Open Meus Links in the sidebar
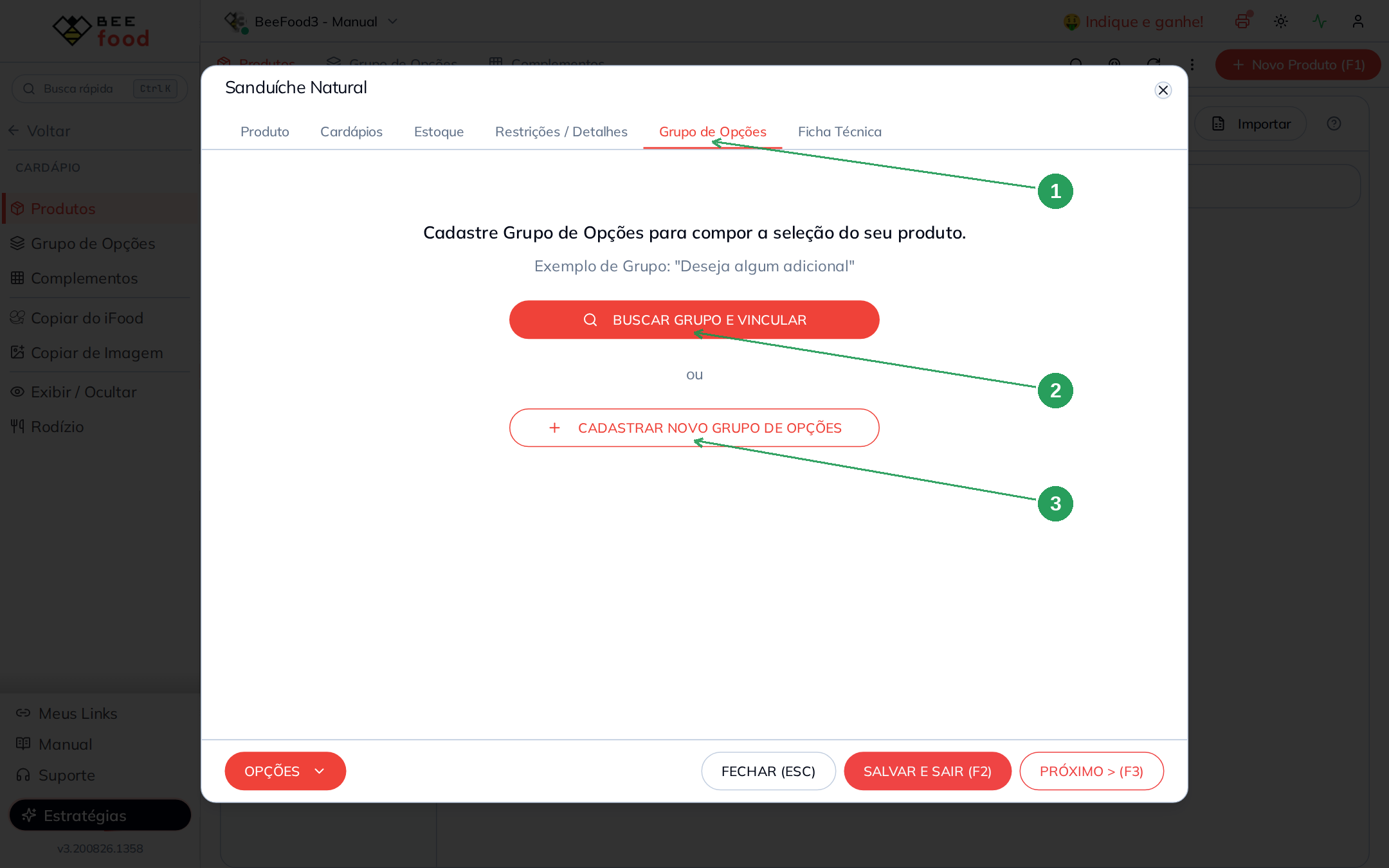The width and height of the screenshot is (1389, 868). (67, 713)
